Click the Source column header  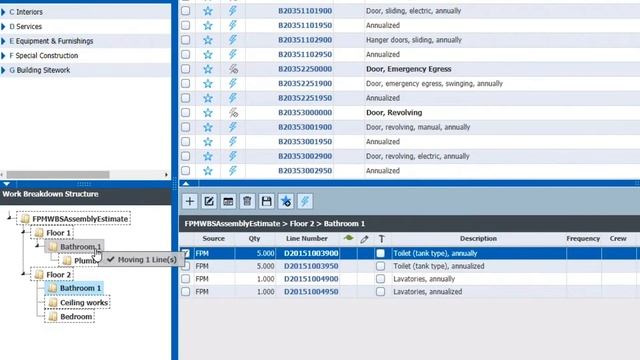[213, 238]
